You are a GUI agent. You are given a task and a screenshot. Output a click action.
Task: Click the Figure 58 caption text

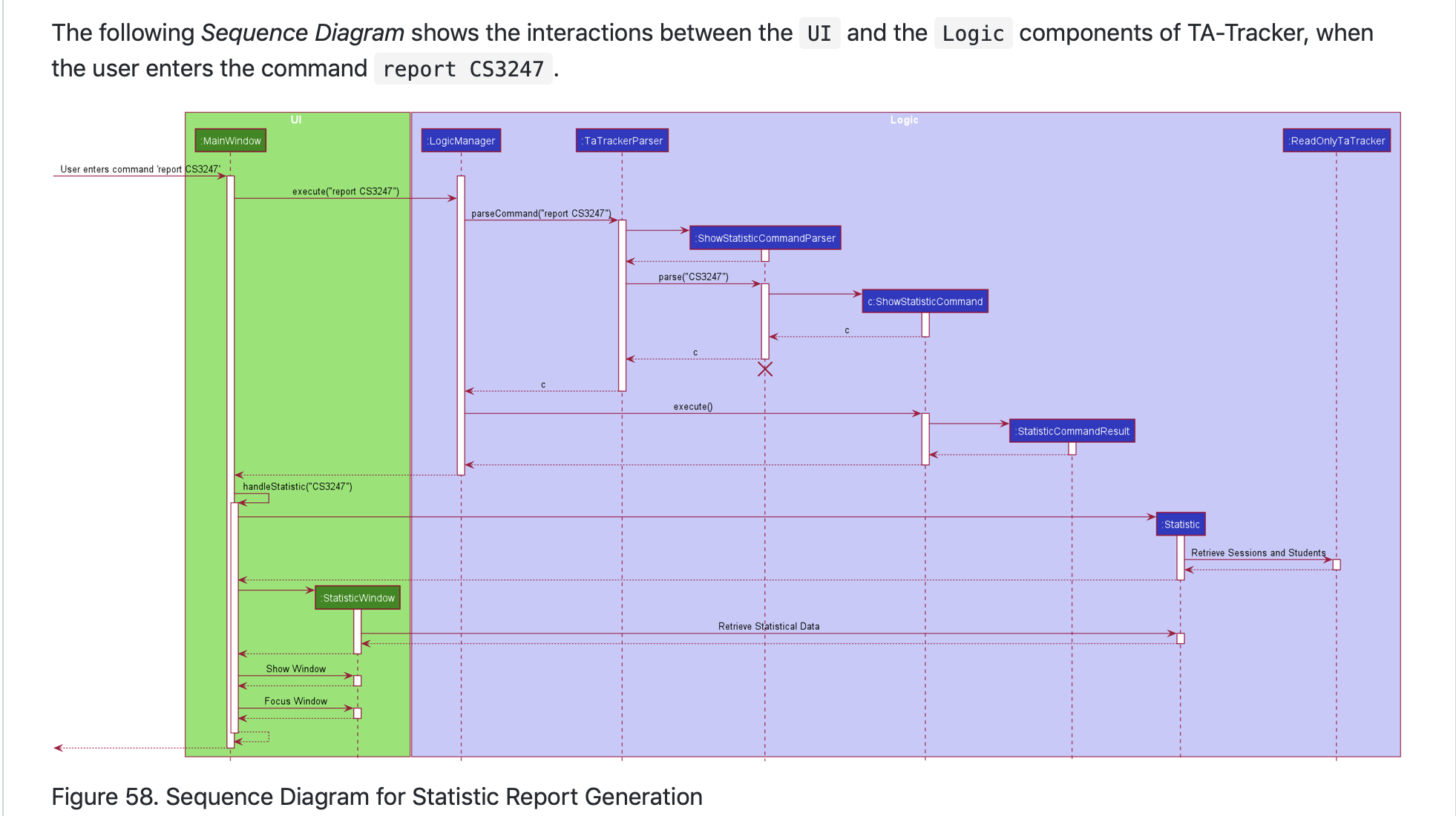pyautogui.click(x=376, y=797)
